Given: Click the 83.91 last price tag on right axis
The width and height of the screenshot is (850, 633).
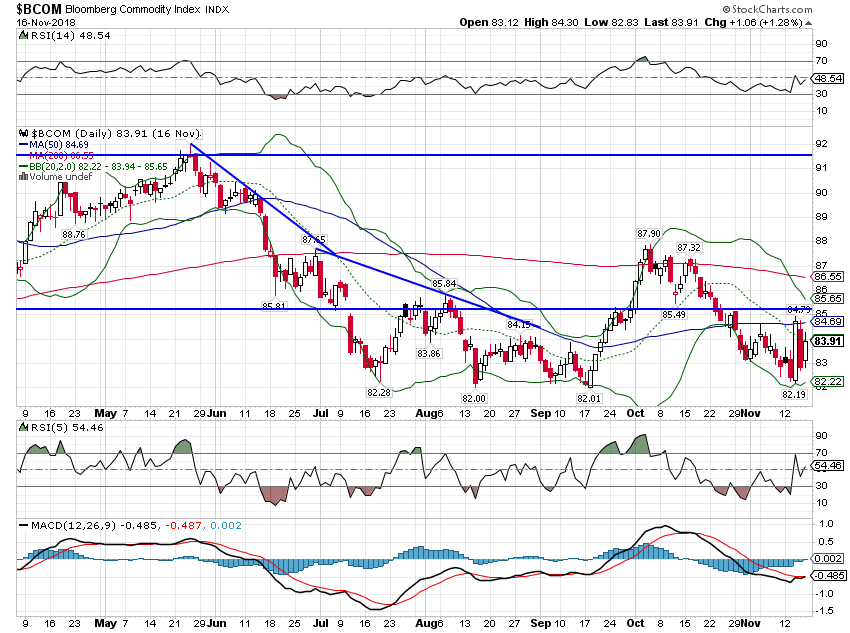Looking at the screenshot, I should coord(828,341).
